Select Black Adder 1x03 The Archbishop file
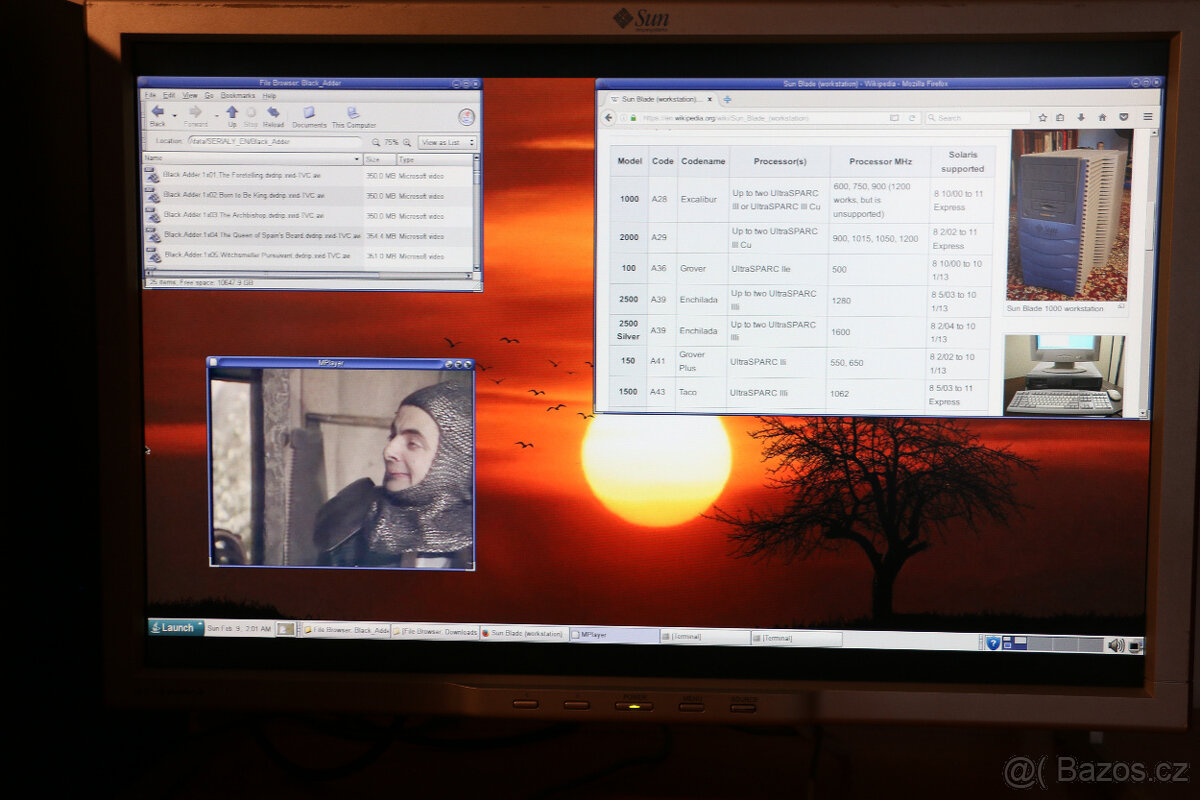 coord(243,215)
